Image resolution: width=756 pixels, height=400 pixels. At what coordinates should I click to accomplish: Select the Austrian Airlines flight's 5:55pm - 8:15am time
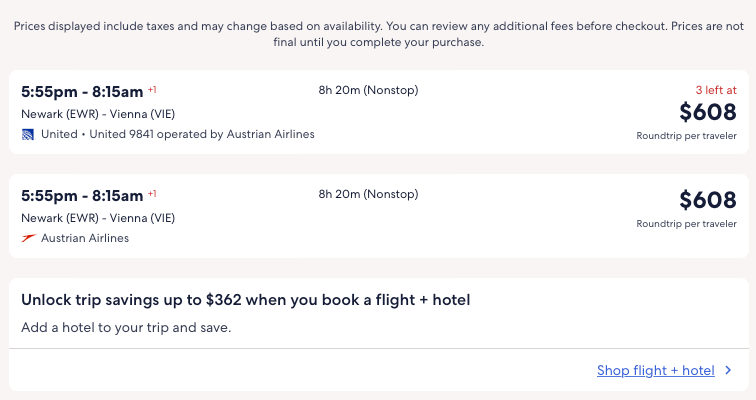tap(82, 196)
